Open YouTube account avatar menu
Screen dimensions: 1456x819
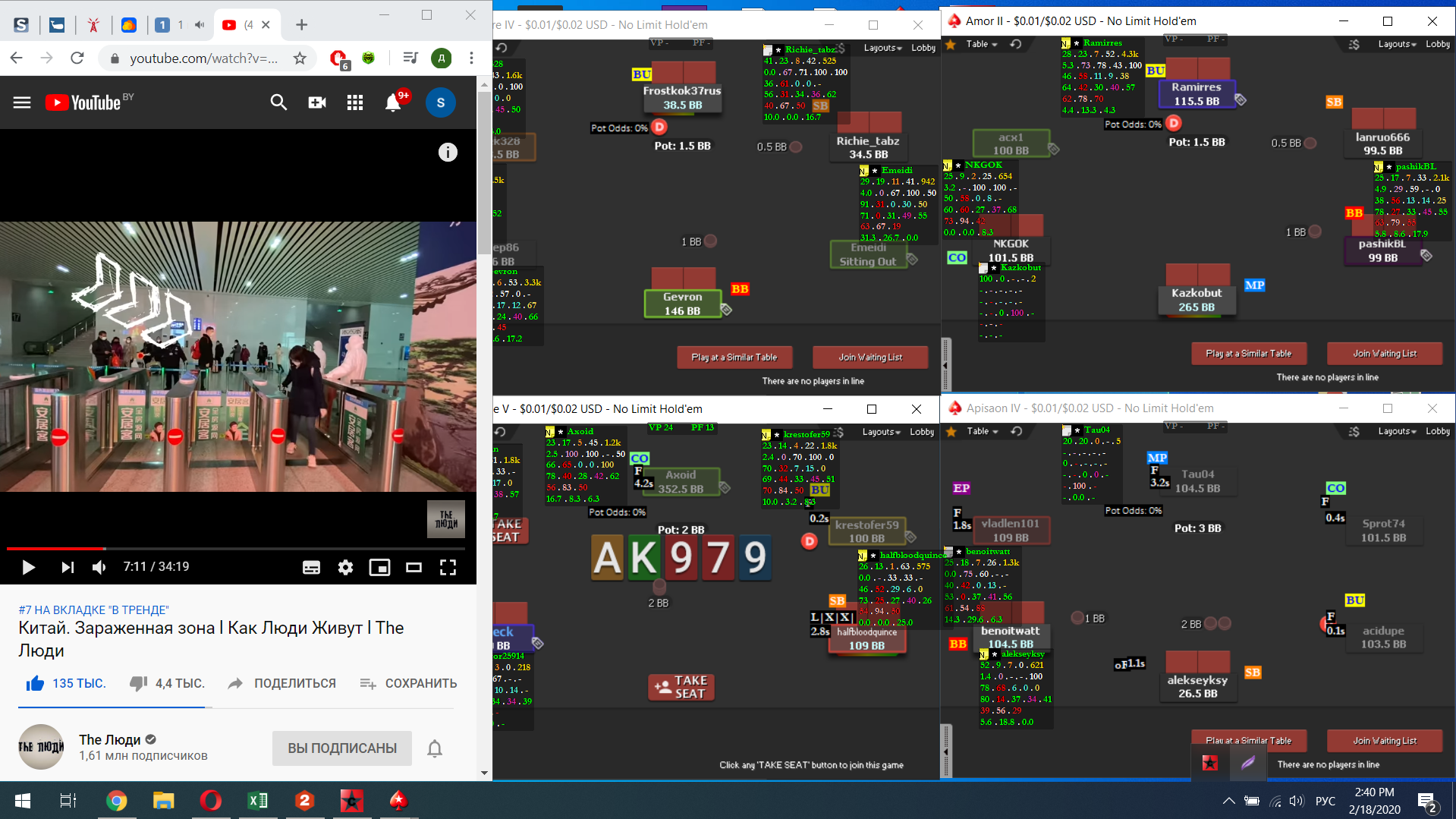pos(441,102)
